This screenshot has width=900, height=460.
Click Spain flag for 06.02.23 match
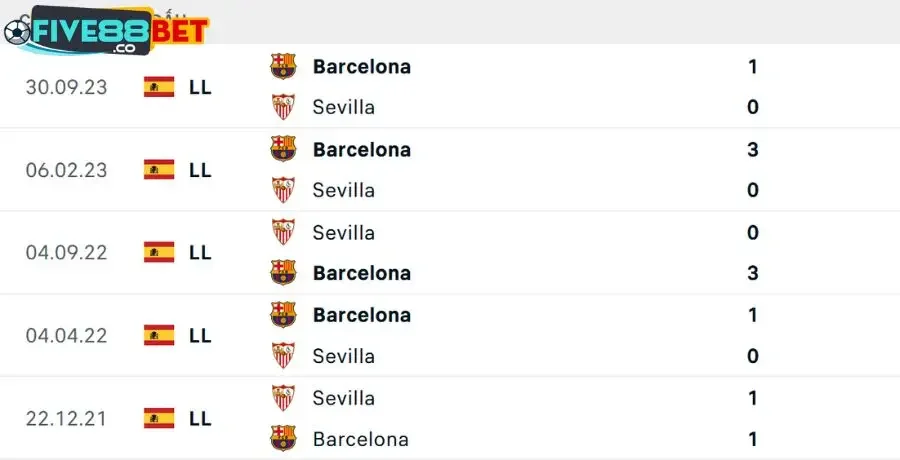(x=159, y=170)
